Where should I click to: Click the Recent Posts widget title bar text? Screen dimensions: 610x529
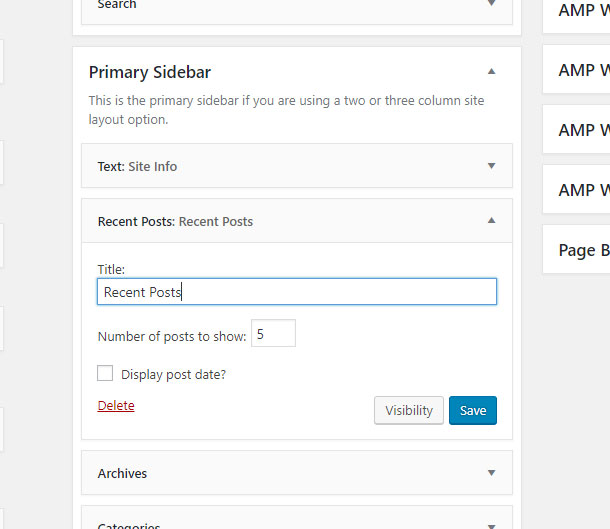click(x=175, y=221)
